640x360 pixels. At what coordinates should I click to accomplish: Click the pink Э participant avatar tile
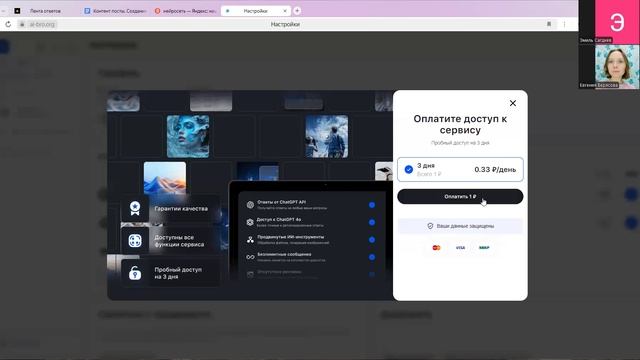[x=617, y=22]
